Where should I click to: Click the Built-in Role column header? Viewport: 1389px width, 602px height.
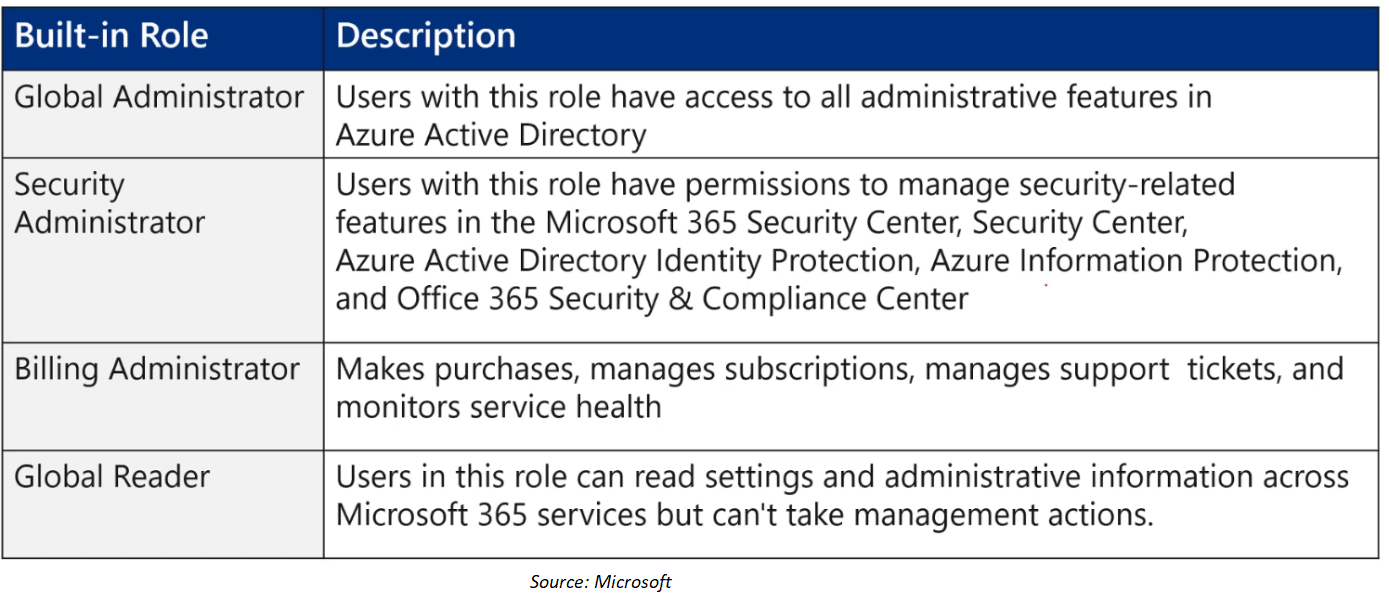pos(111,37)
